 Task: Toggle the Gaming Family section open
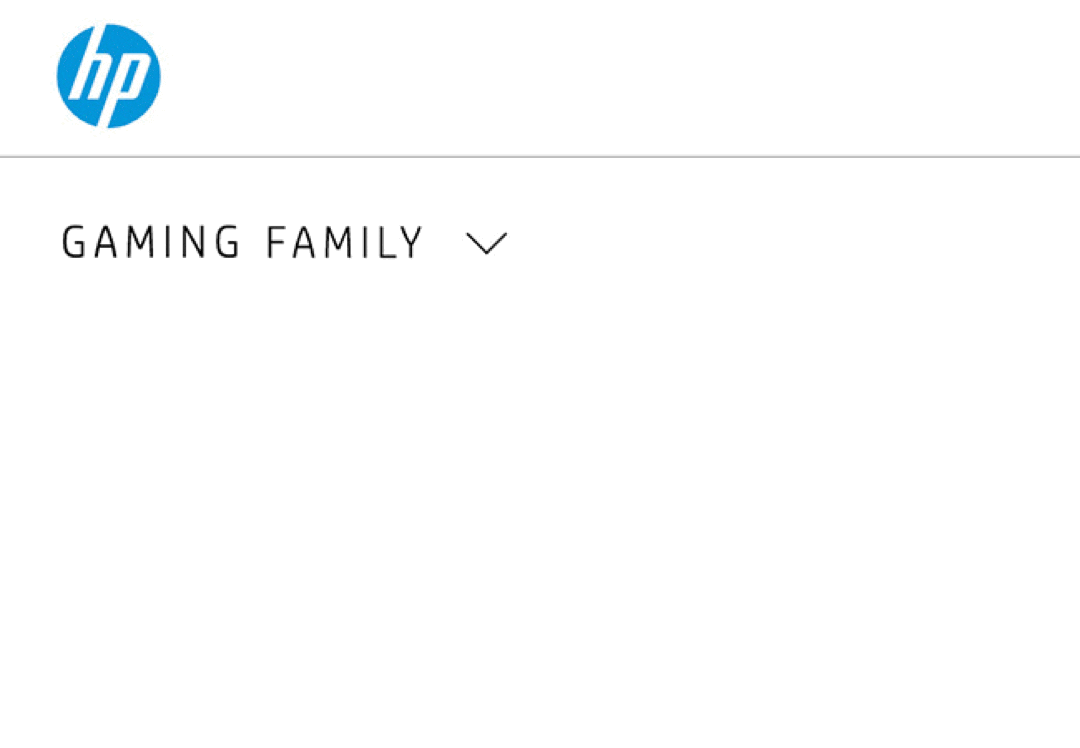(487, 243)
